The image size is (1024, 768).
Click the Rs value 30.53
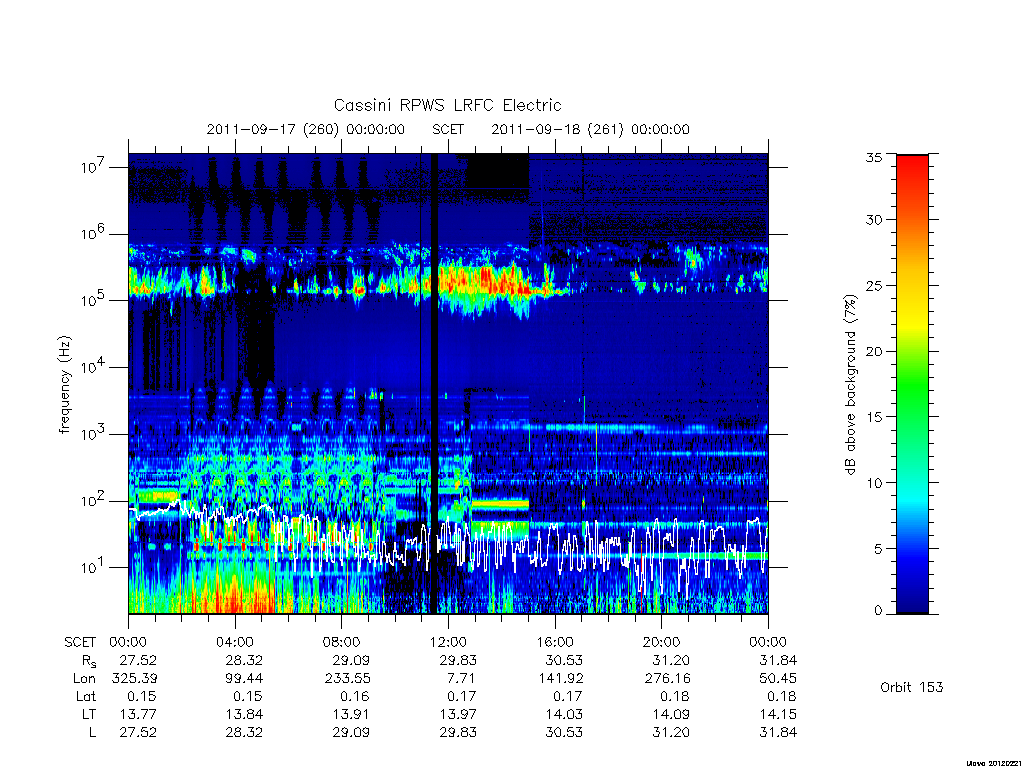click(564, 660)
